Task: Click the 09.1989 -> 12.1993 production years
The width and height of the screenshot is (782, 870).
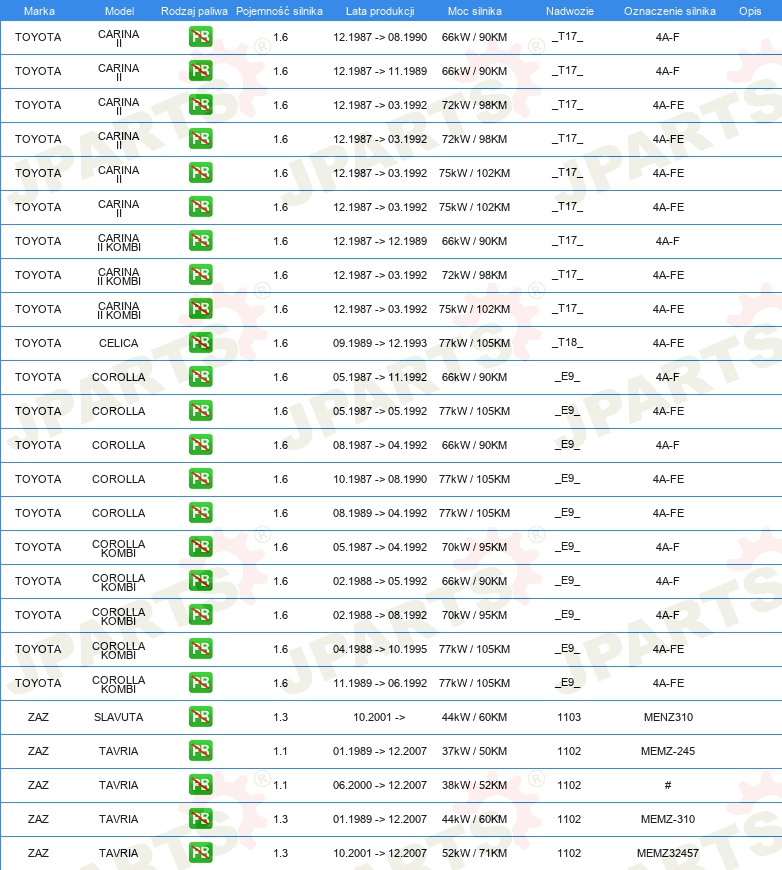Action: coord(380,343)
